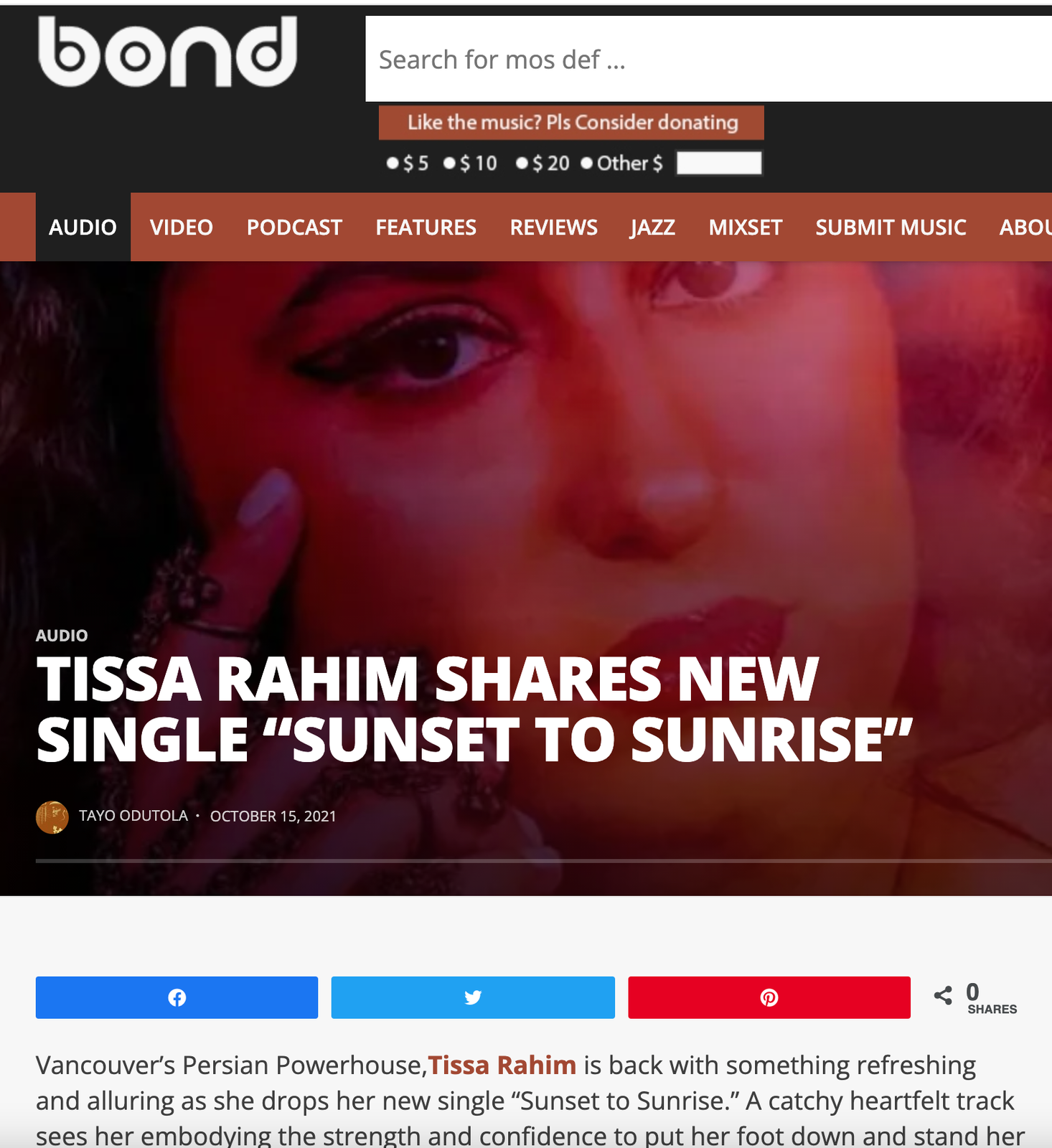Open the TAYO ODUTOLA author link
Viewport: 1052px width, 1148px height.
(x=133, y=816)
